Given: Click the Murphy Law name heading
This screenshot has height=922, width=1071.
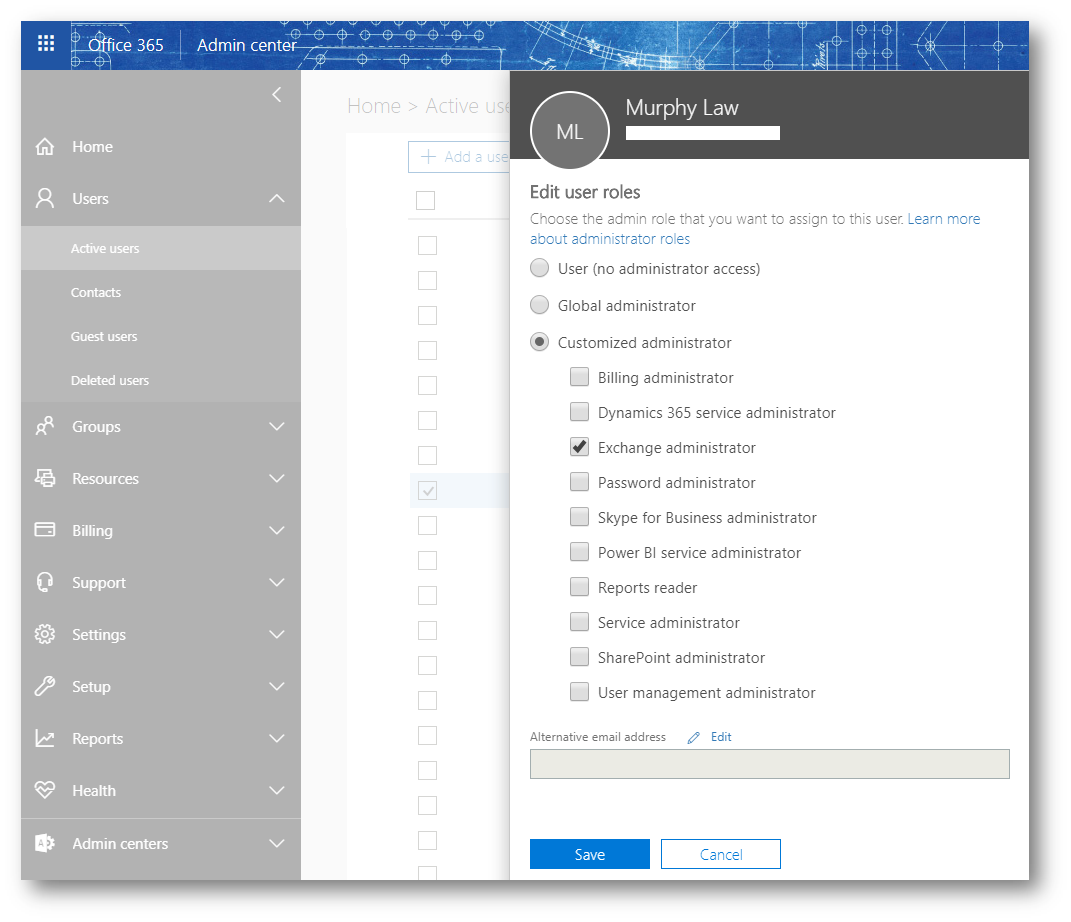Looking at the screenshot, I should (x=682, y=108).
